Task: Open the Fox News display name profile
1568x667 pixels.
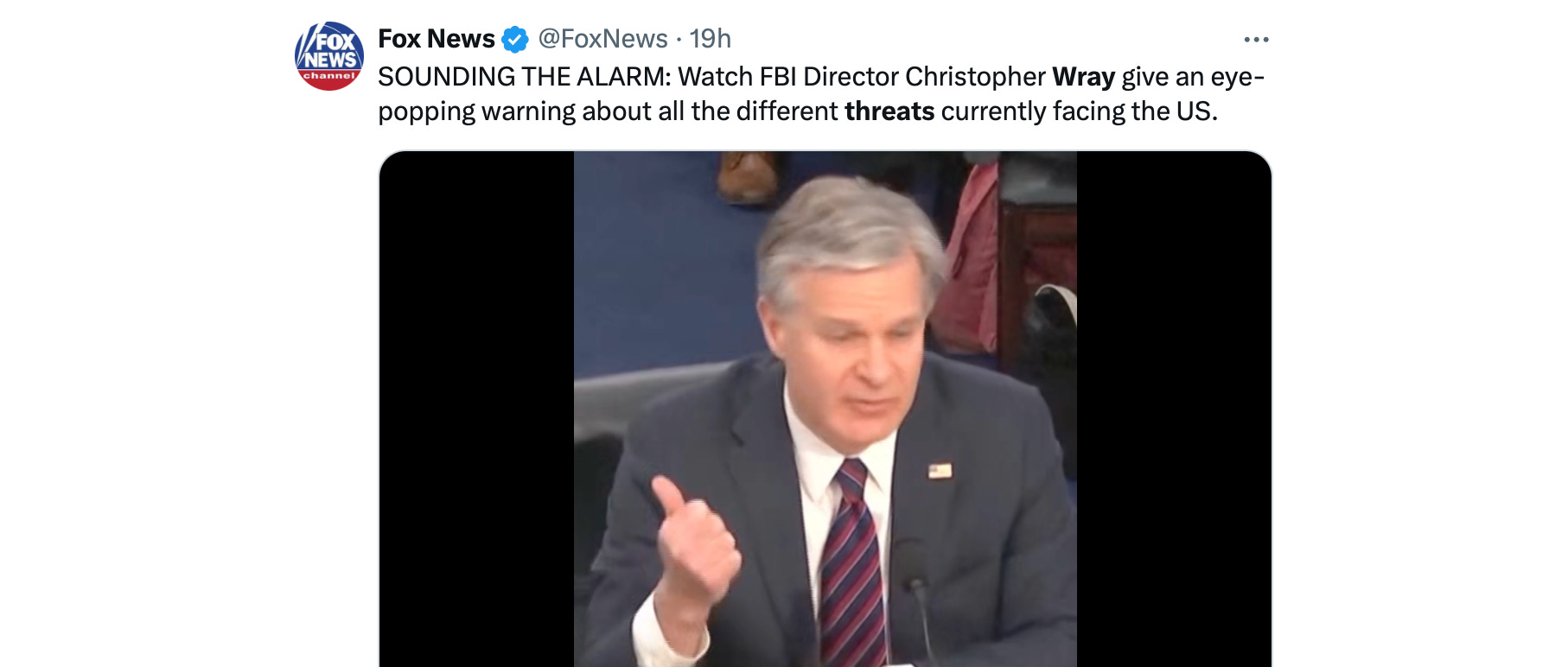Action: [437, 39]
